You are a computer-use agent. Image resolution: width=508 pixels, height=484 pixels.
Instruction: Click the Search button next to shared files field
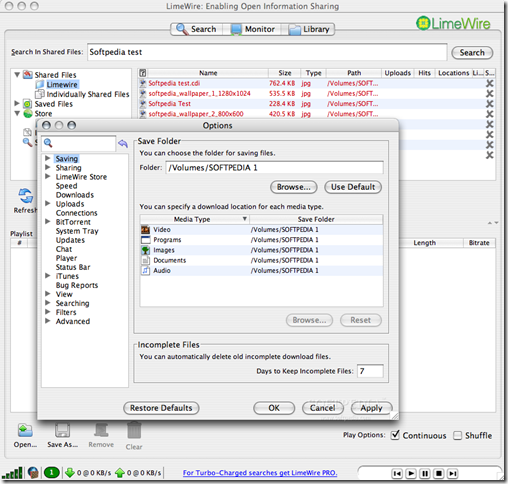coord(472,53)
